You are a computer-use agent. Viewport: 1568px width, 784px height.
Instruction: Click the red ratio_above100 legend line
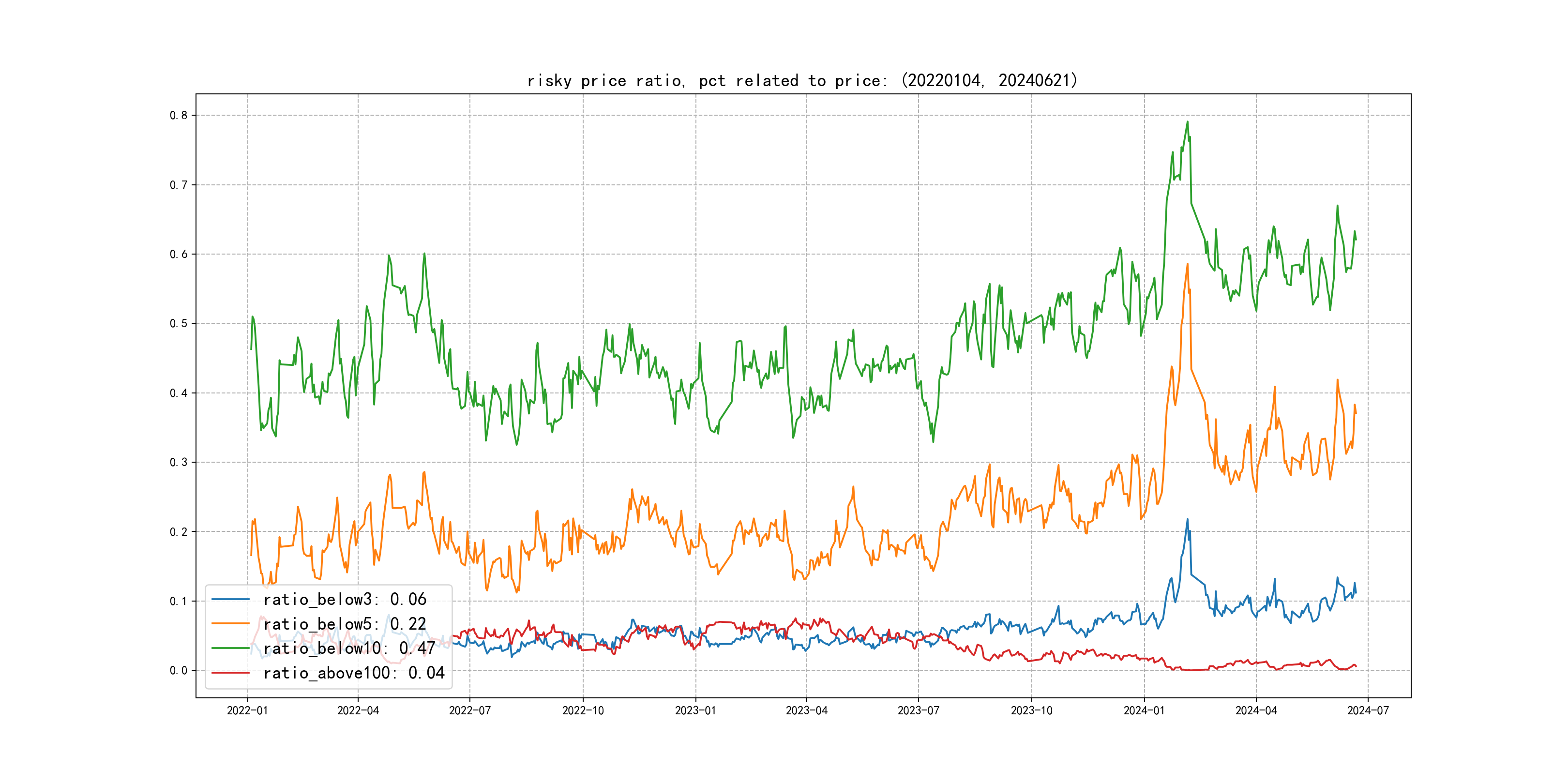point(230,673)
